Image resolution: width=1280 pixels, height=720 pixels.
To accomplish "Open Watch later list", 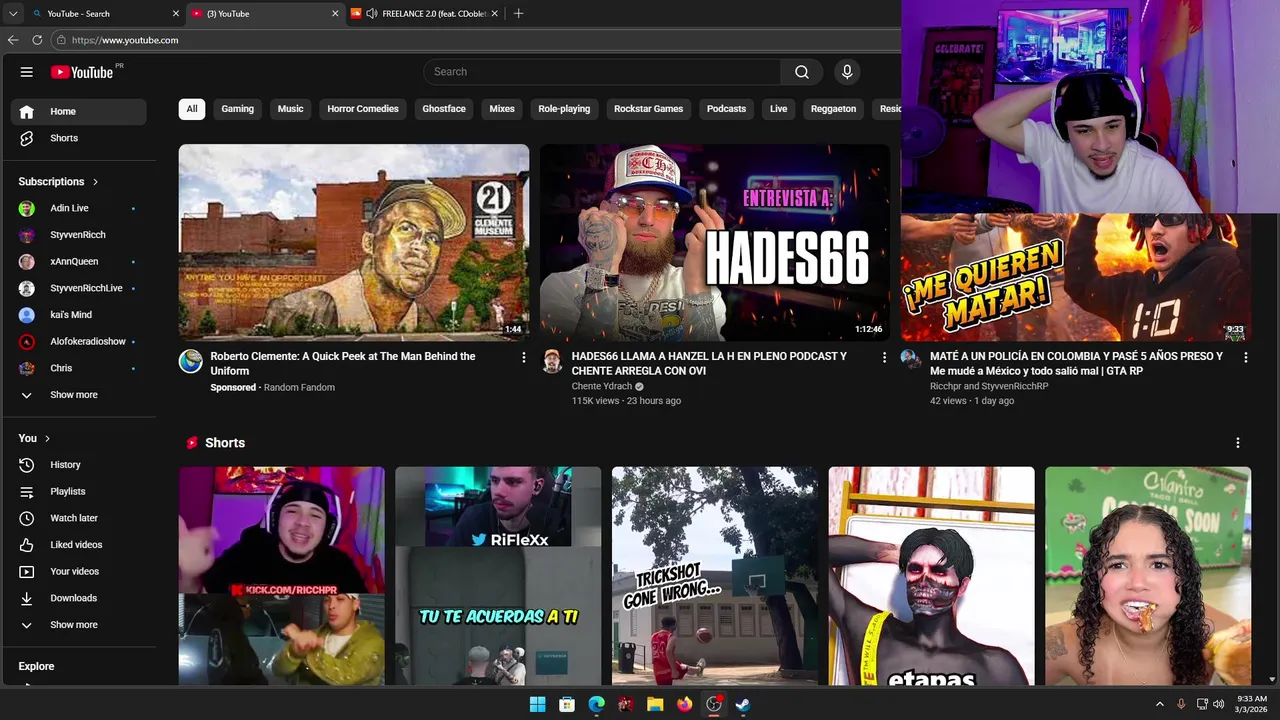I will [x=79, y=518].
